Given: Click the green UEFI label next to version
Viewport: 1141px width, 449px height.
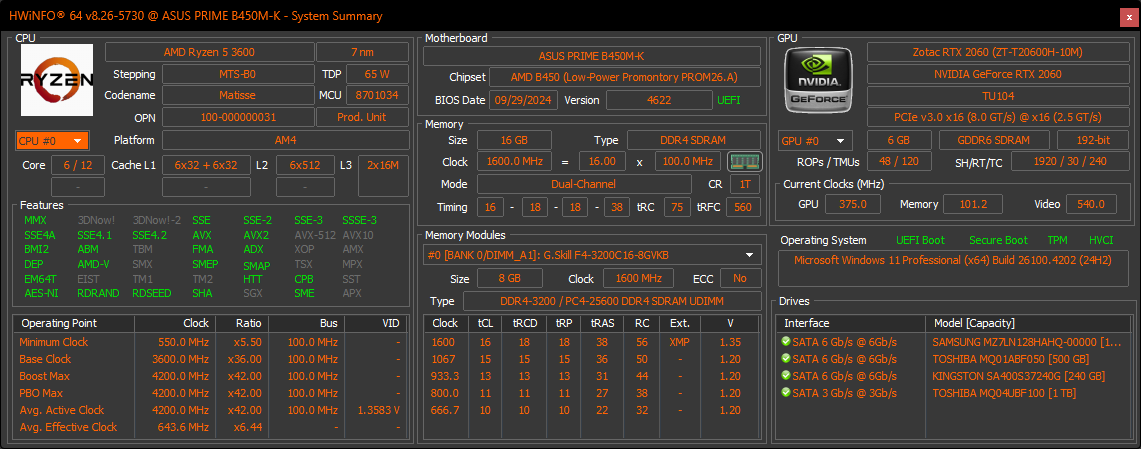Looking at the screenshot, I should pos(728,100).
